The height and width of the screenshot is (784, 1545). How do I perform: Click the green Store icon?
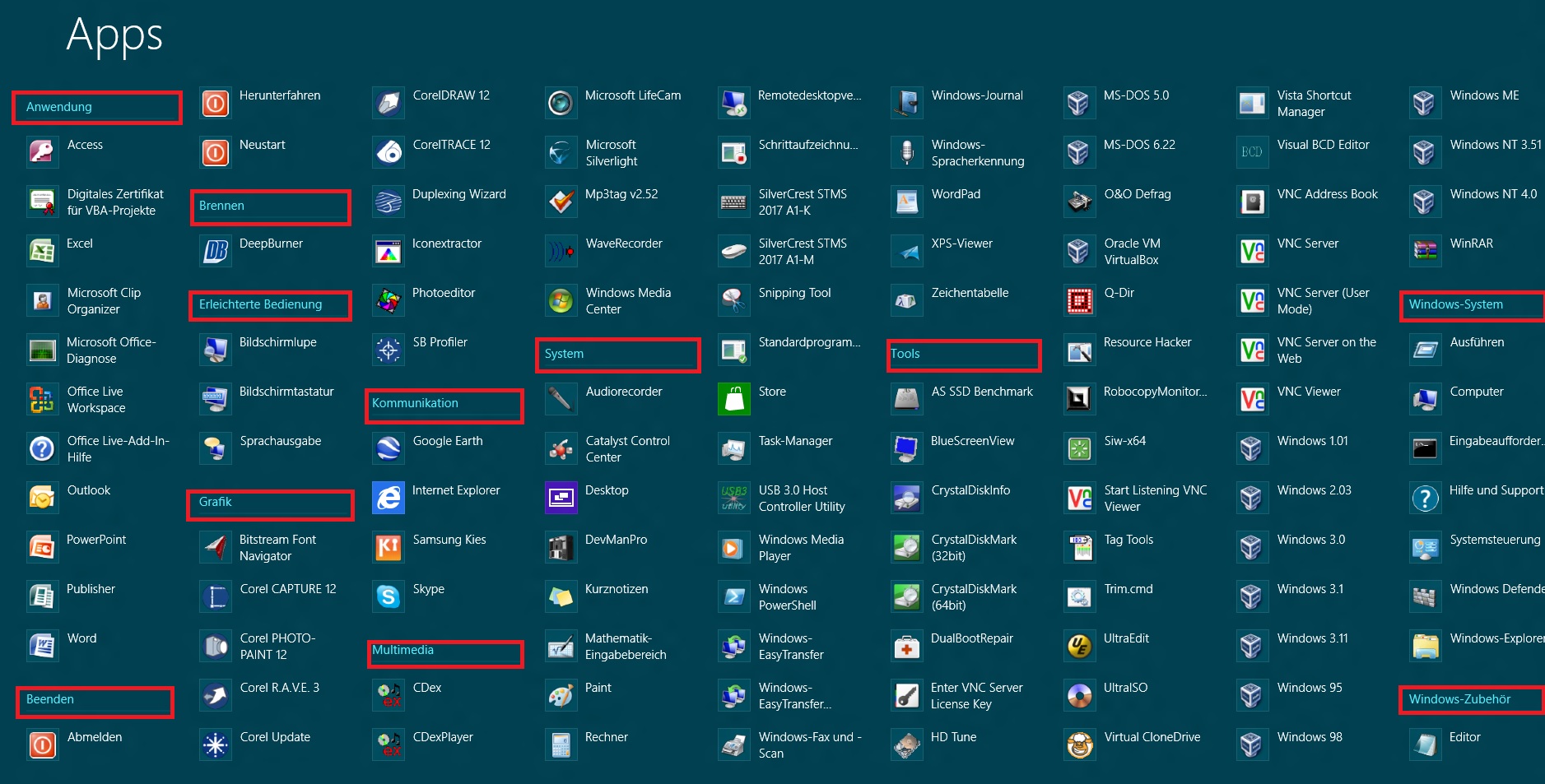tap(733, 399)
